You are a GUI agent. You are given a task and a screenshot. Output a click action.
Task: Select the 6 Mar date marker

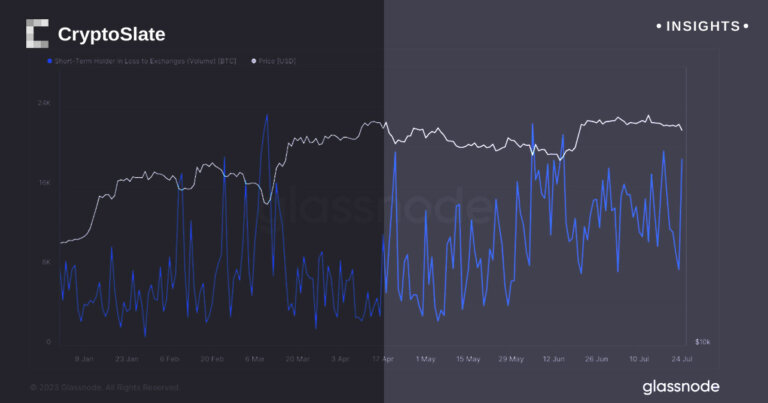254,357
